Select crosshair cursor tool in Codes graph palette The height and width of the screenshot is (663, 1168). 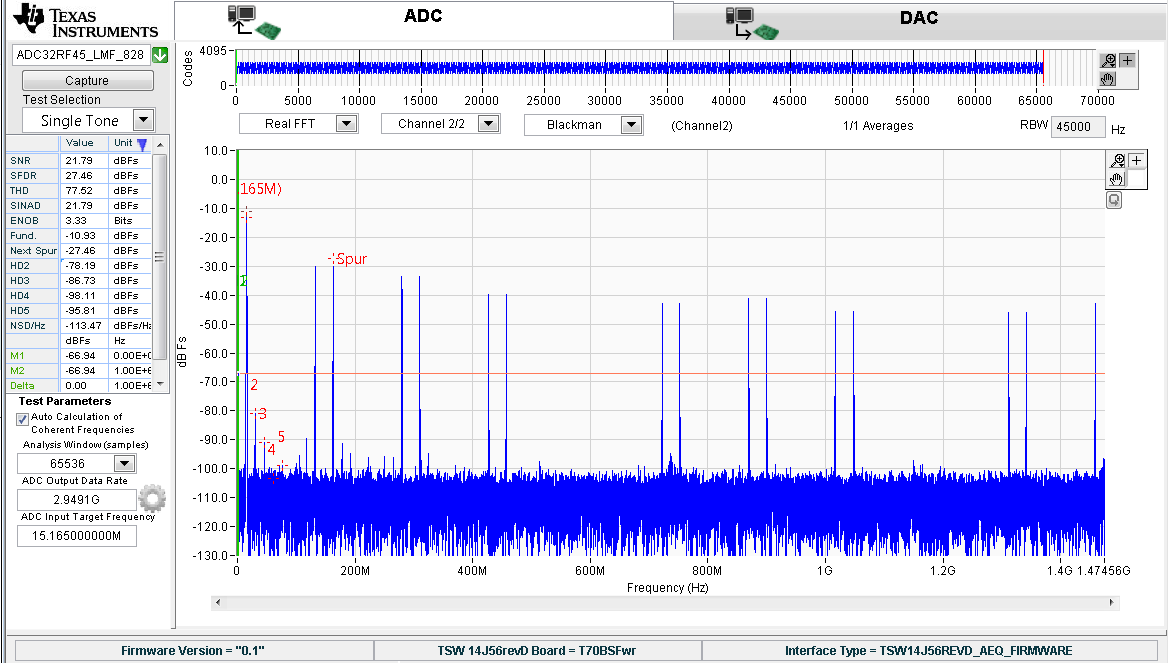pyautogui.click(x=1127, y=60)
